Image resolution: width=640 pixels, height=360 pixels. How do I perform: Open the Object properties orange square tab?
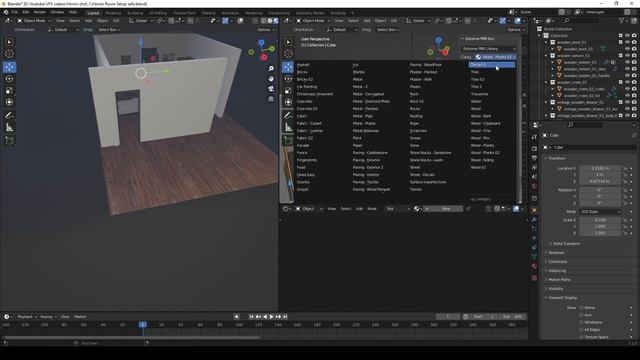point(534,210)
